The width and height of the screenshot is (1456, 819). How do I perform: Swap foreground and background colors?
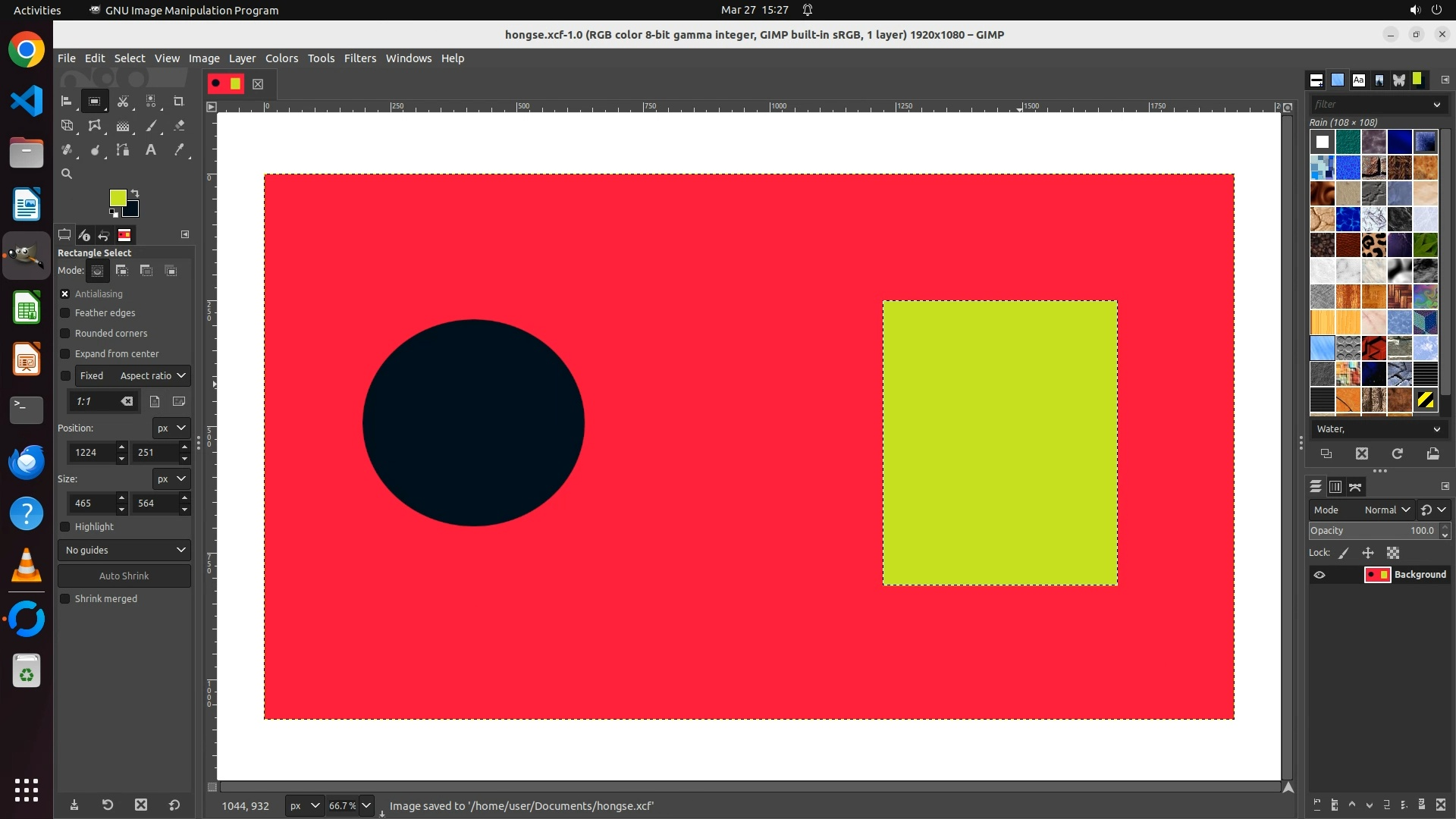coord(135,193)
